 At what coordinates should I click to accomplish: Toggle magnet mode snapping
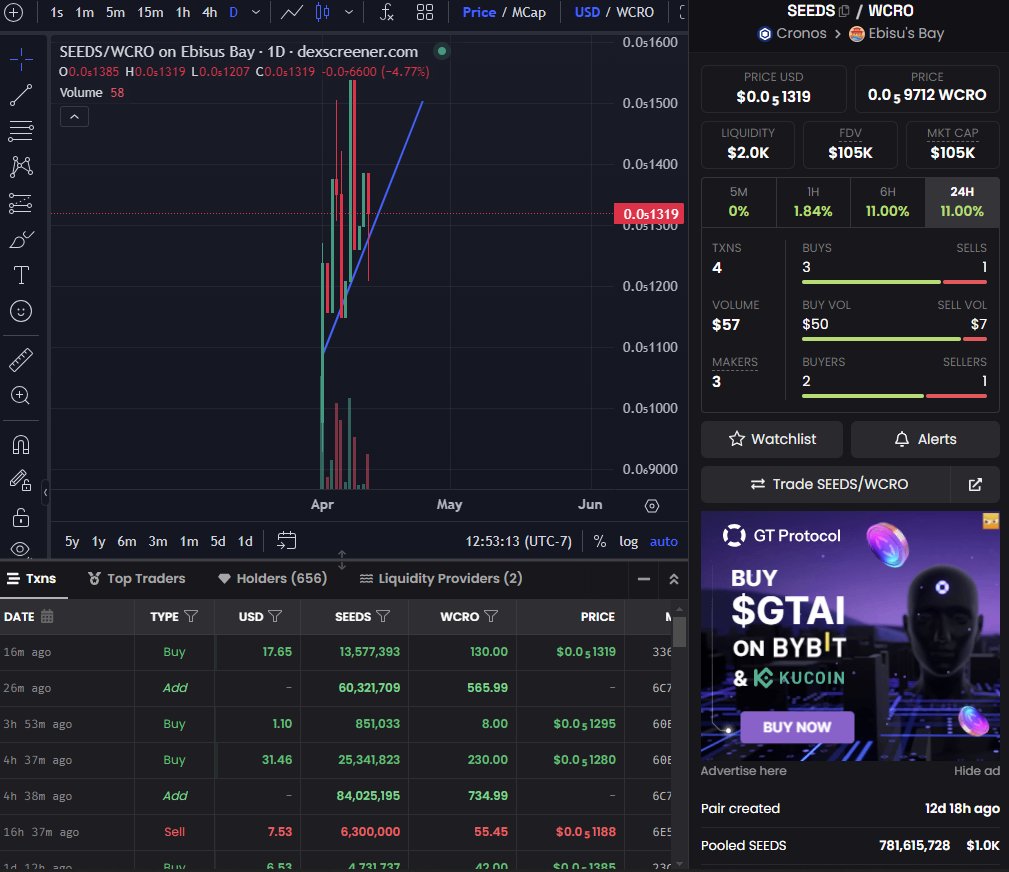click(21, 445)
